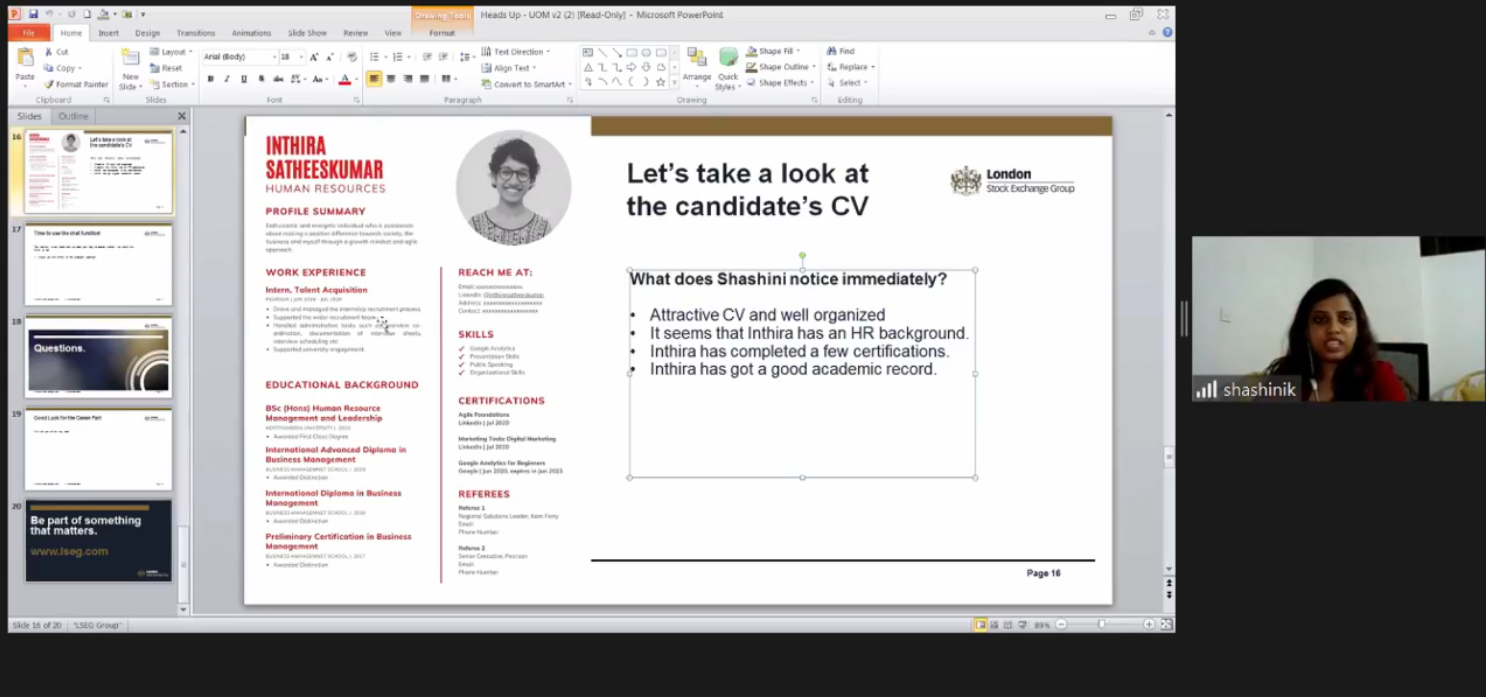Viewport: 1486px width, 697px height.
Task: Save the presentation from the quick access toolbar
Action: tap(33, 14)
